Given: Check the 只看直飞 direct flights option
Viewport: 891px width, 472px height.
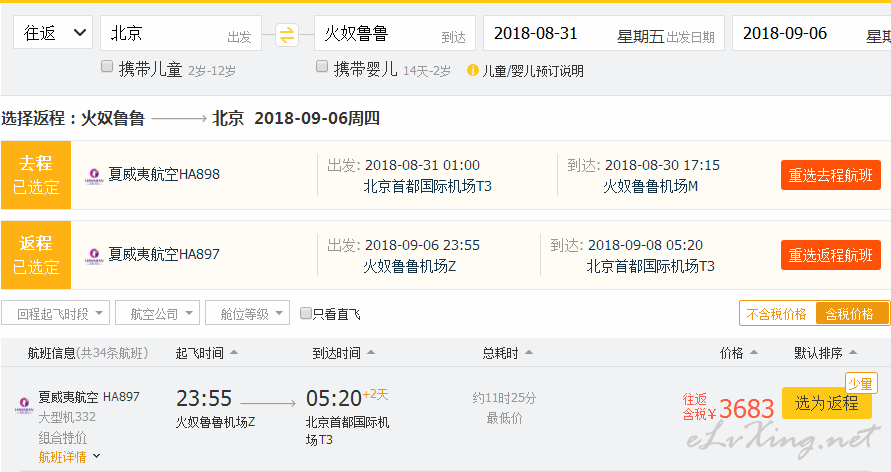Looking at the screenshot, I should click(306, 313).
